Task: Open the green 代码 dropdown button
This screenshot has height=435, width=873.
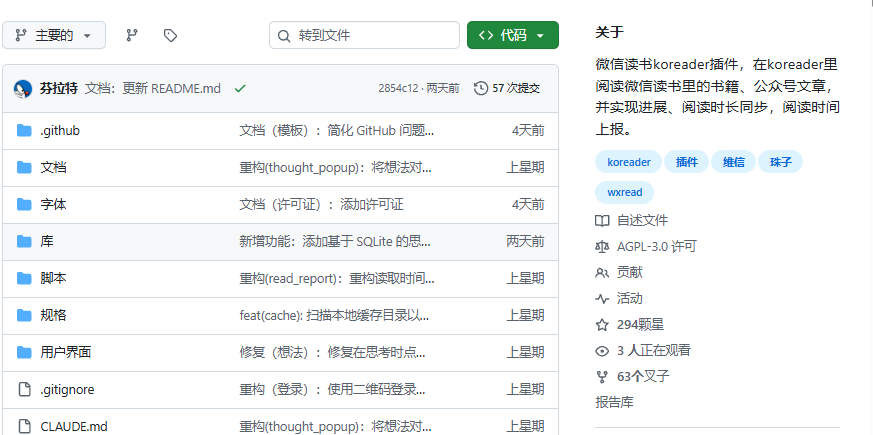Action: click(513, 35)
